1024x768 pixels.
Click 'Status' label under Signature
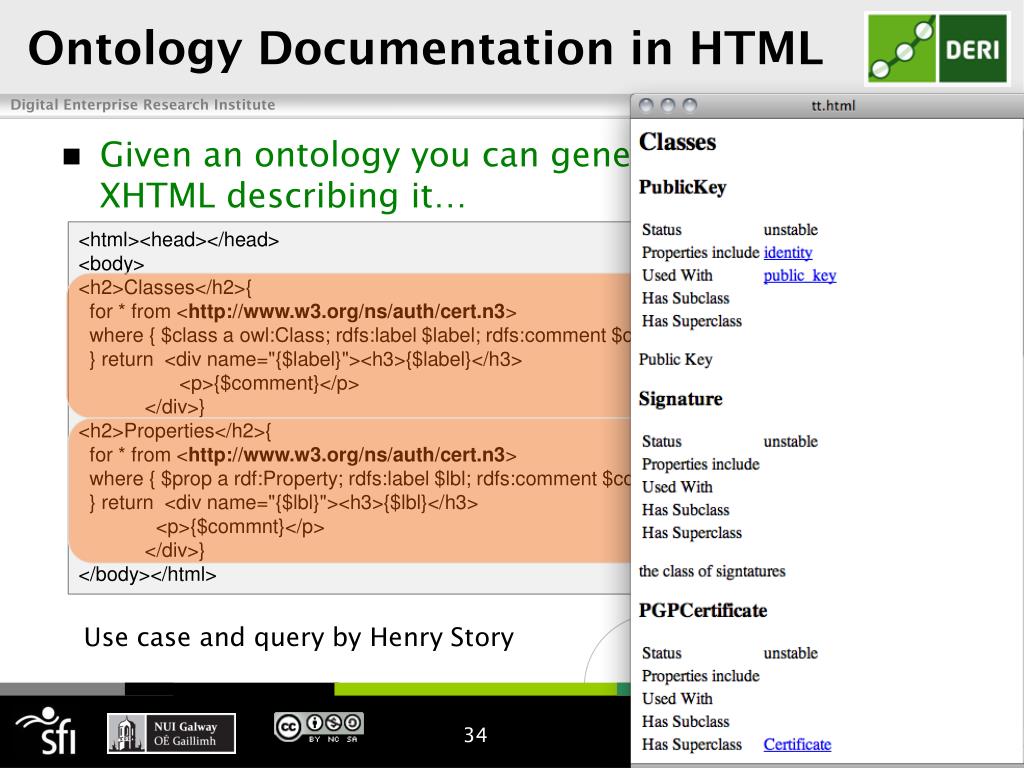(662, 441)
